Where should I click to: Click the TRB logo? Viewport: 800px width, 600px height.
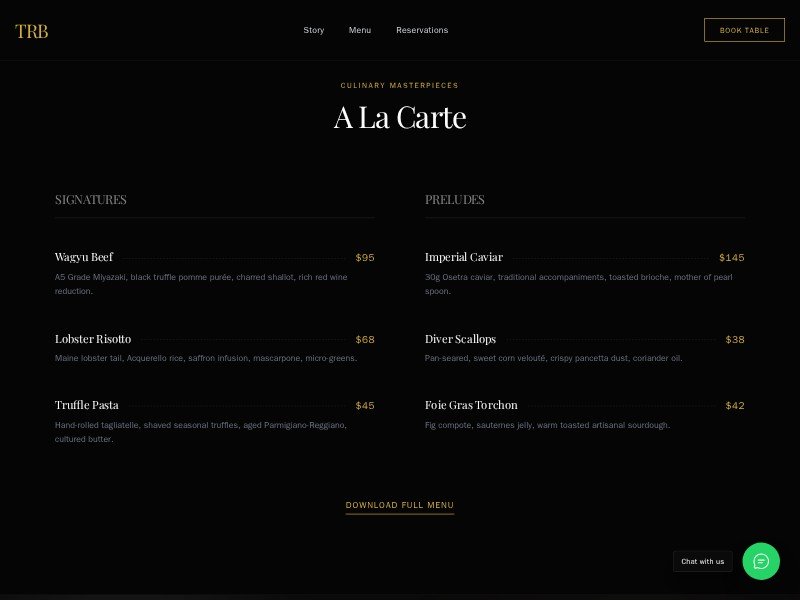pos(32,31)
